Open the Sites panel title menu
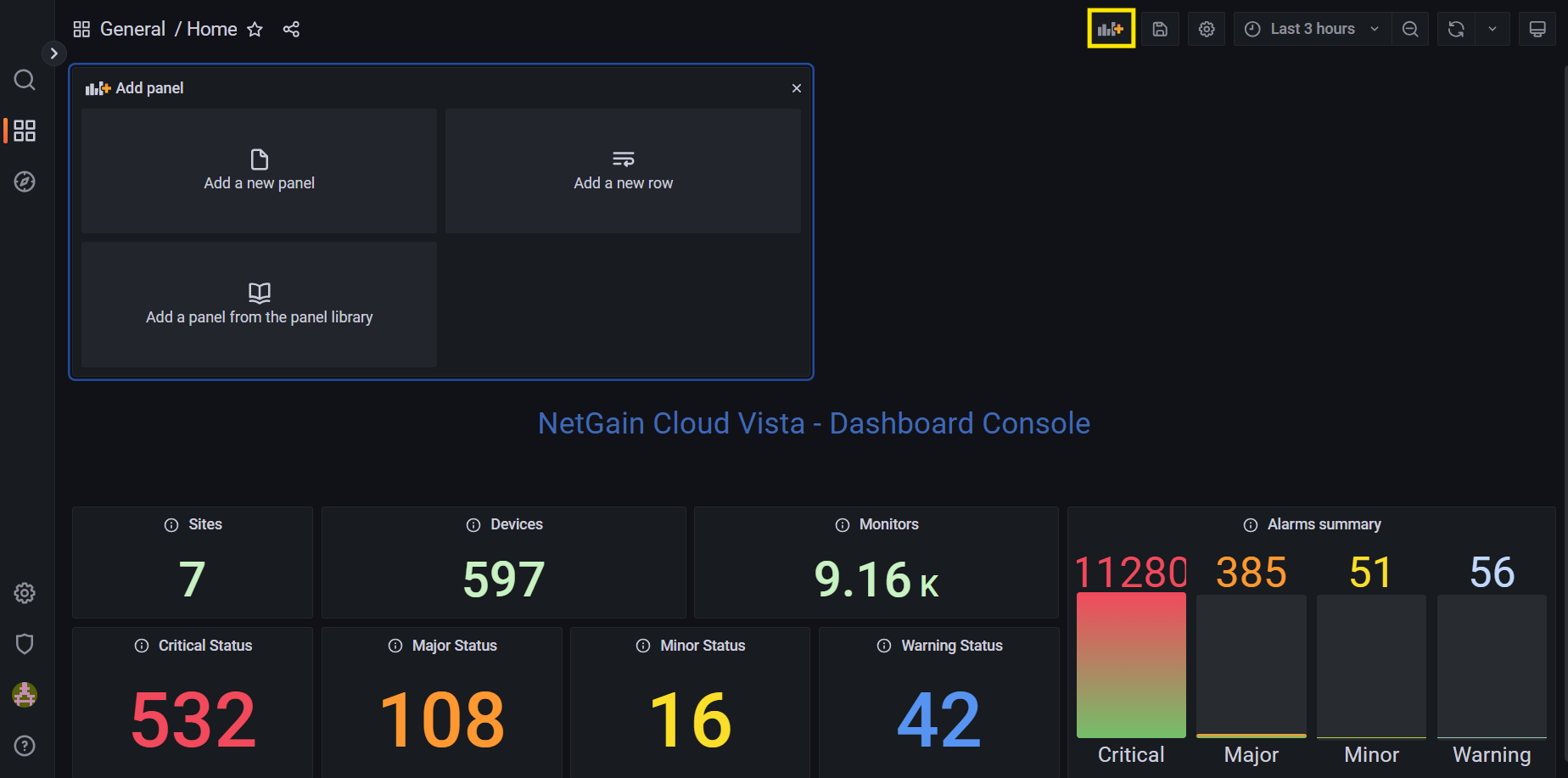The image size is (1568, 778). pos(205,524)
